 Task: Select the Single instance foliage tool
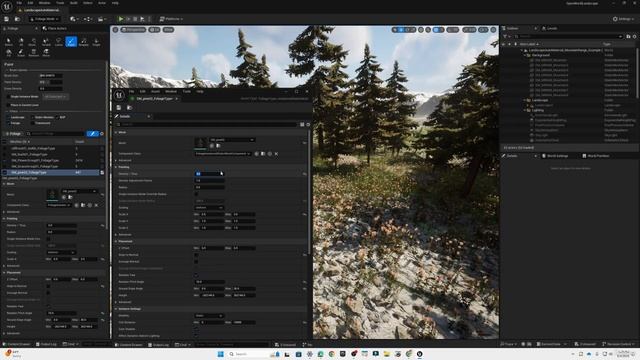pyautogui.click(x=96, y=42)
